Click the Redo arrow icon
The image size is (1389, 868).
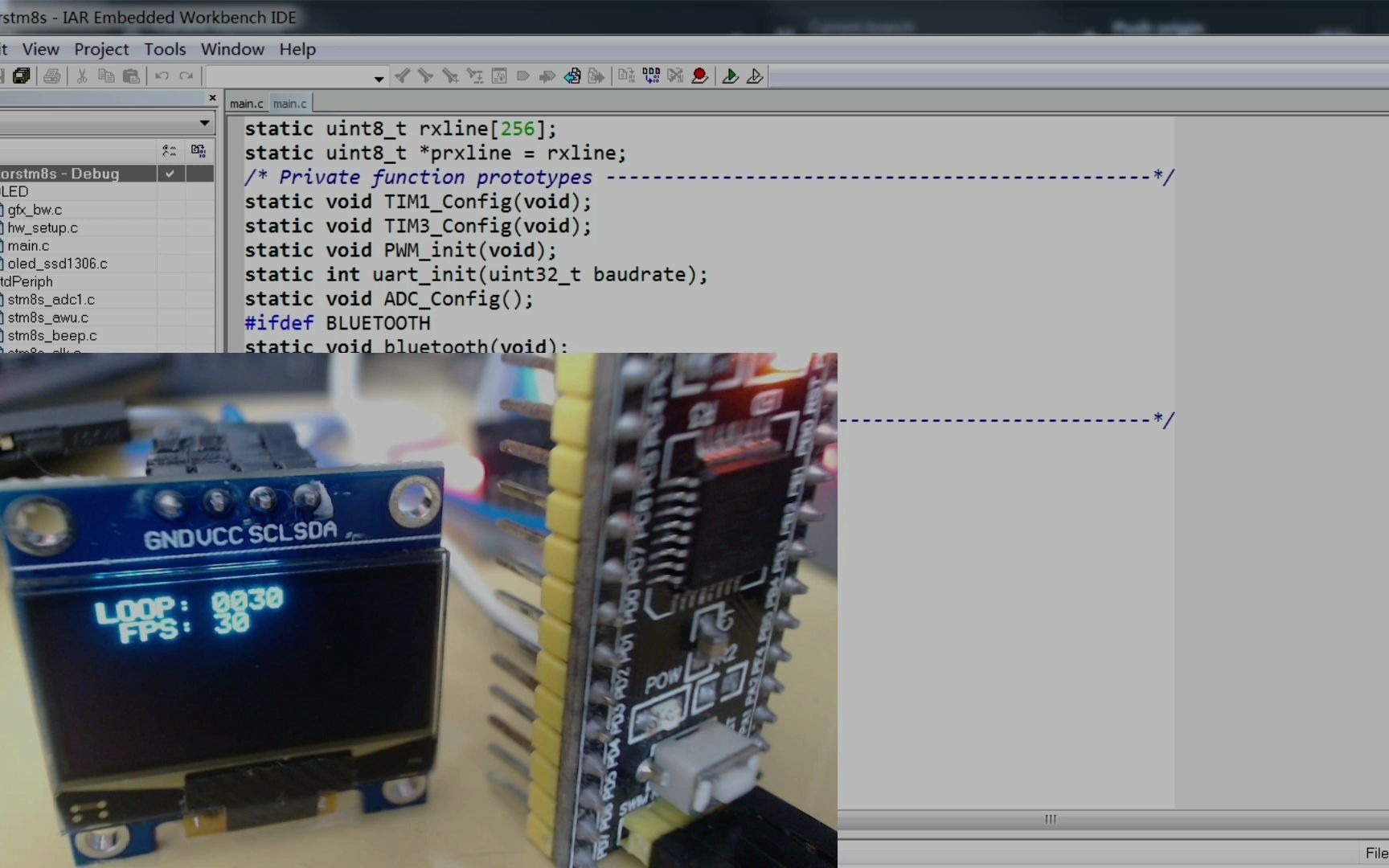[186, 76]
